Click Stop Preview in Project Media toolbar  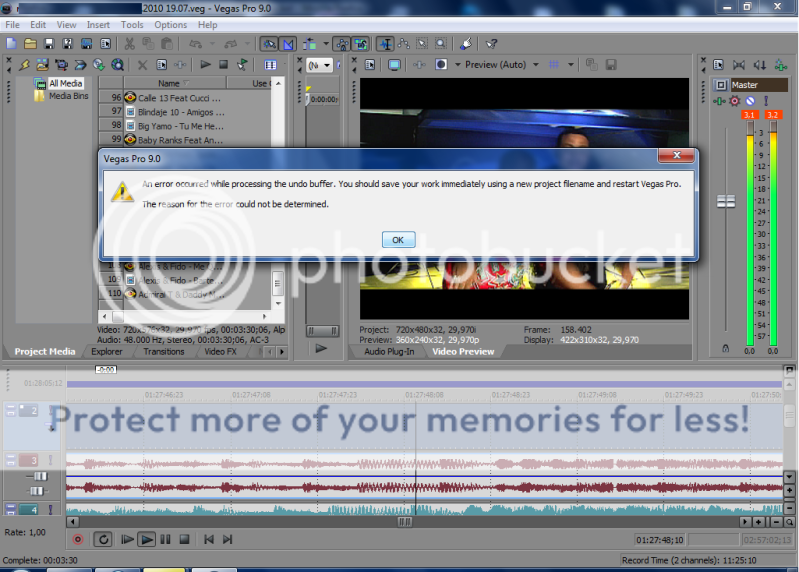223,65
